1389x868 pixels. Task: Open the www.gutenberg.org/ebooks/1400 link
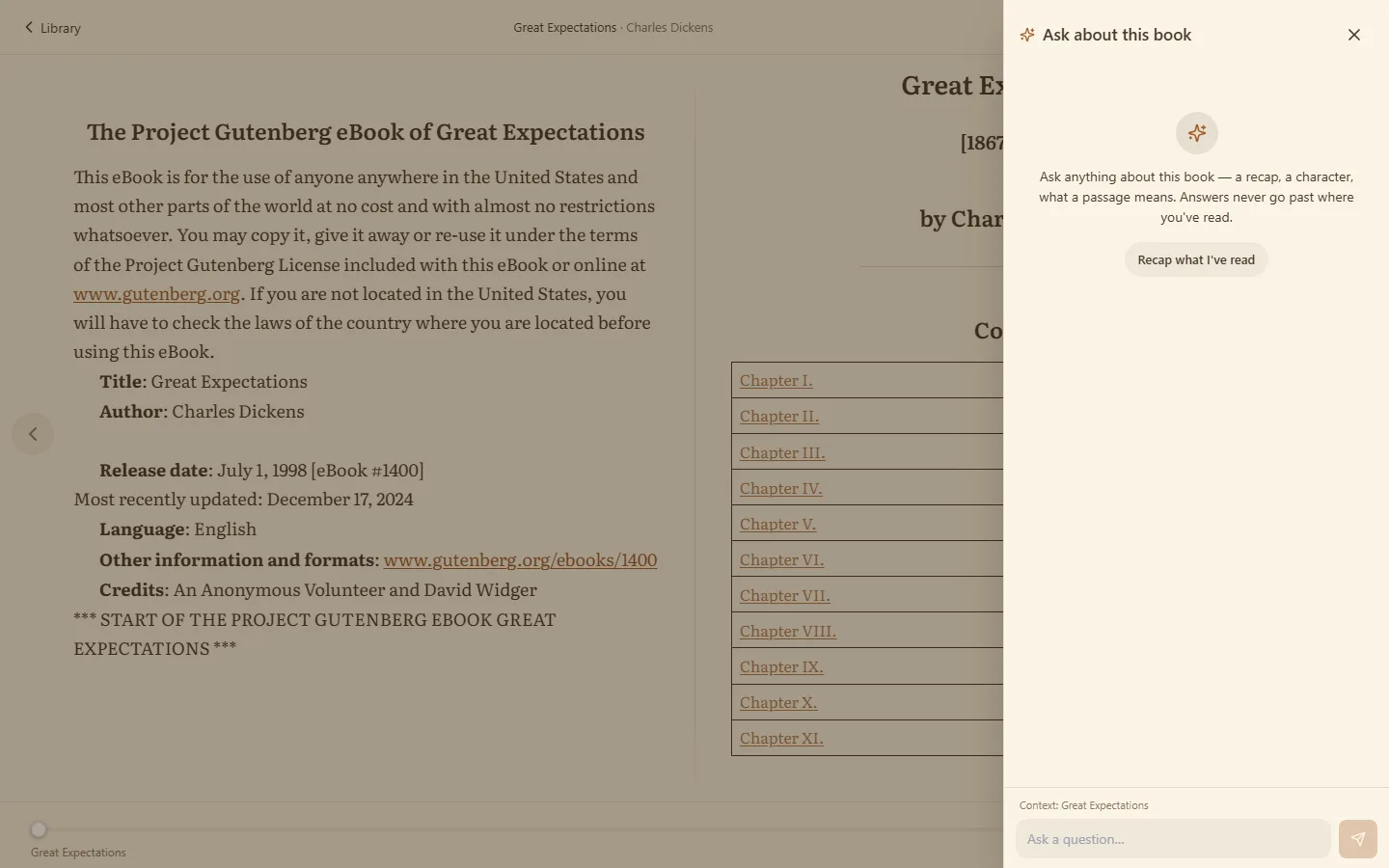(520, 559)
